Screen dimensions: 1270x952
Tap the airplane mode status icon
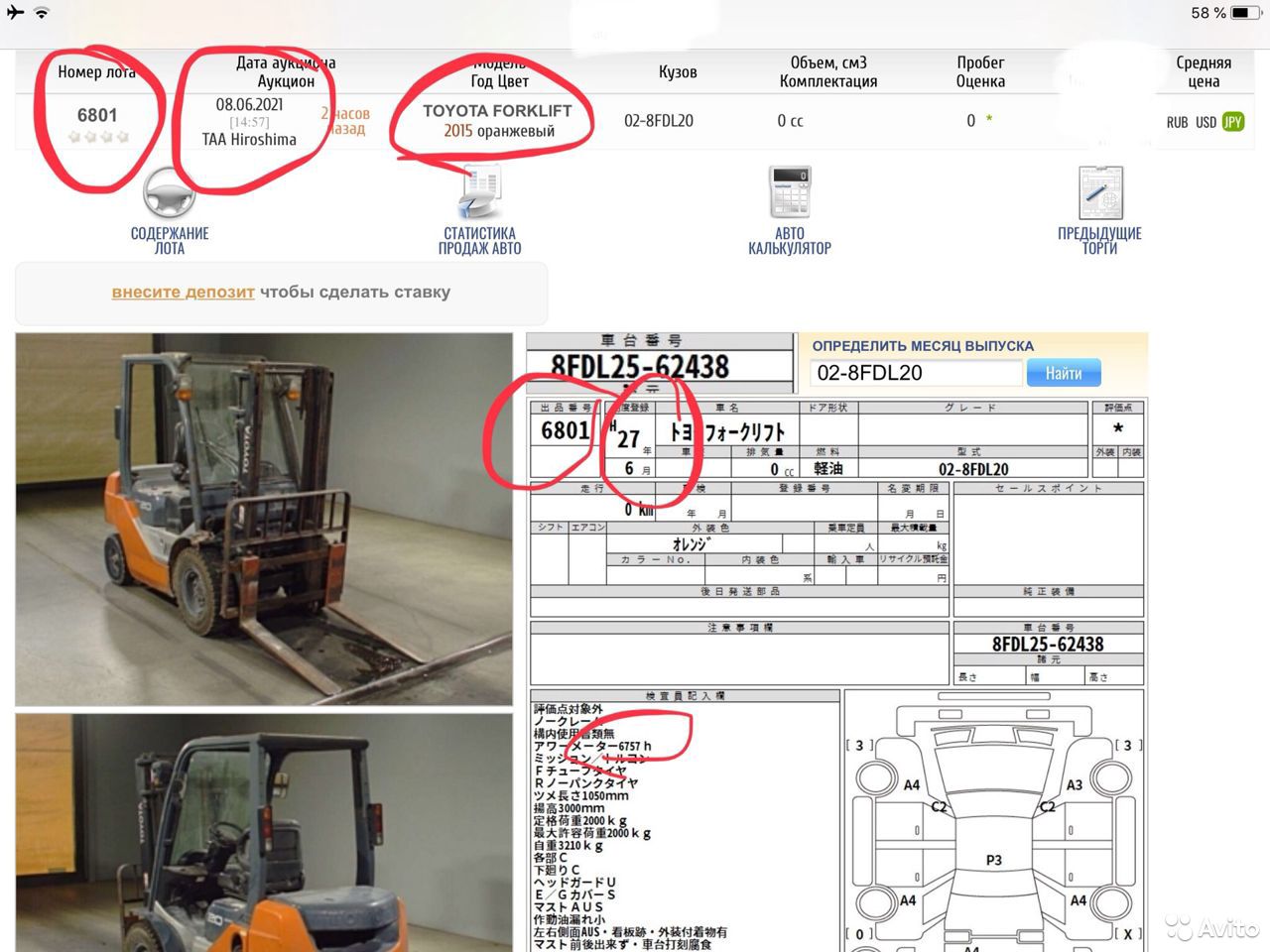[15, 13]
